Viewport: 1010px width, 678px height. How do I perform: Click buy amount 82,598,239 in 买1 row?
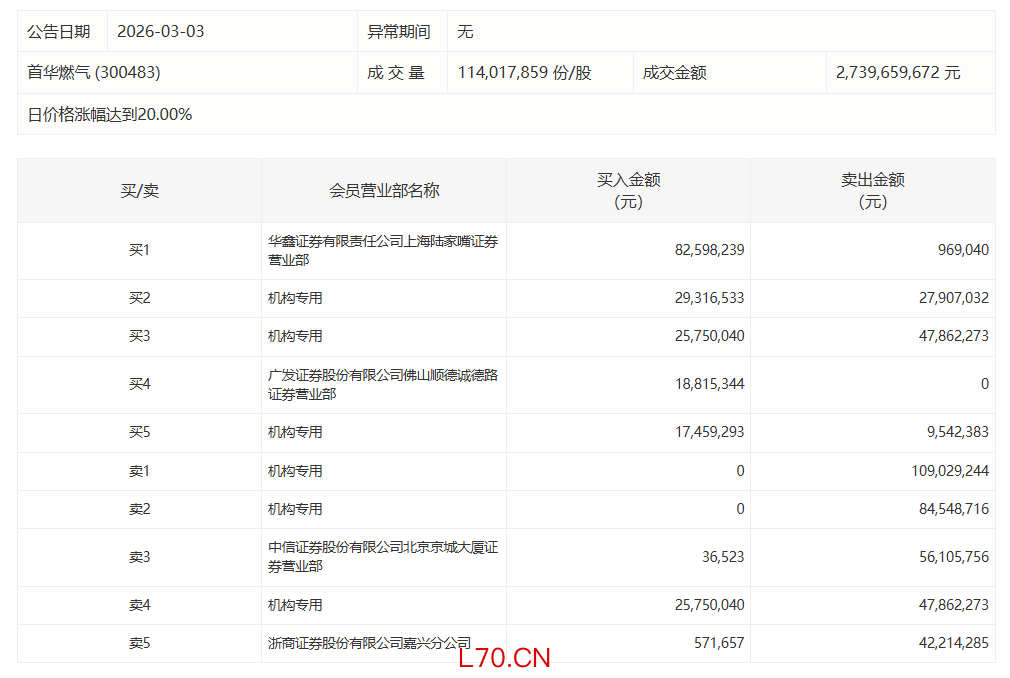point(709,250)
